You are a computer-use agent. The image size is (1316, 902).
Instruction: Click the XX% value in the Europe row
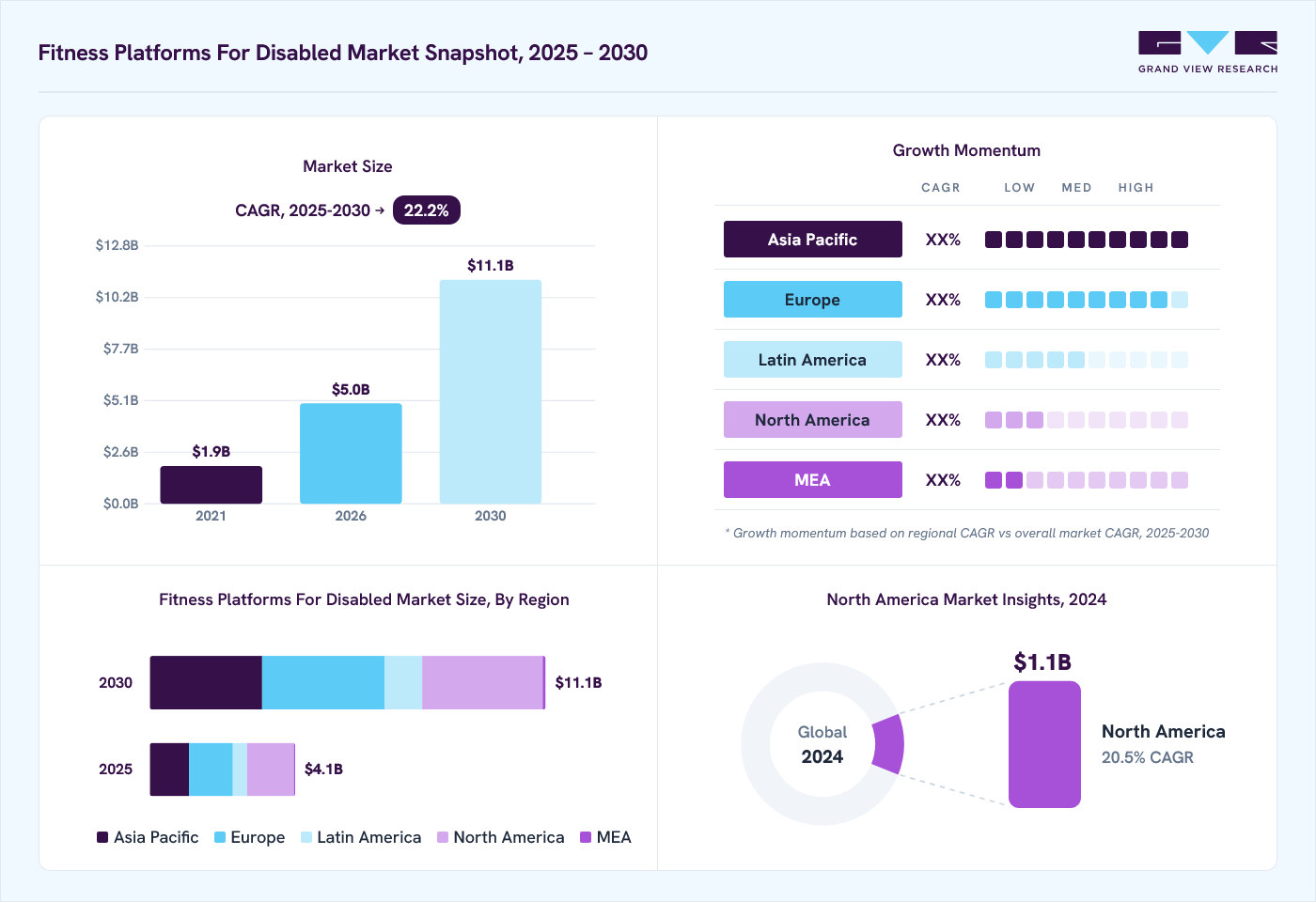pyautogui.click(x=943, y=300)
